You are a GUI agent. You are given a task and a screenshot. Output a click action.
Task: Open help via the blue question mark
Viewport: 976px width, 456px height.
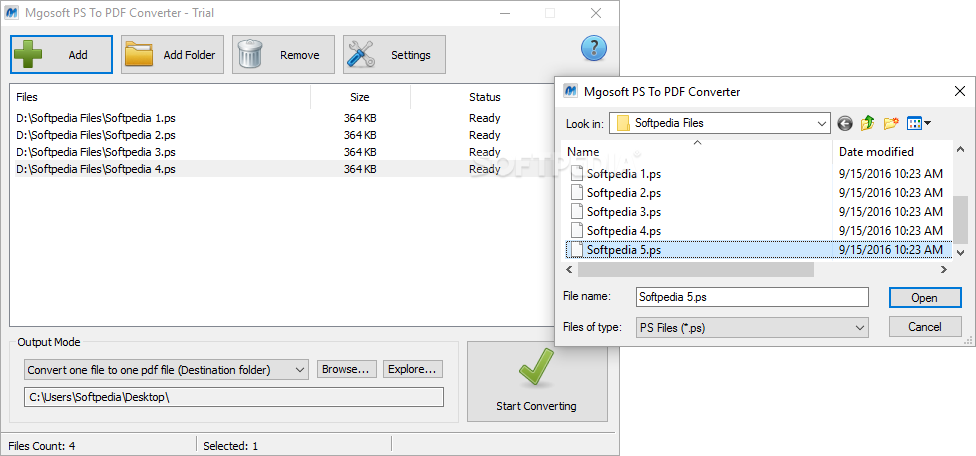[x=594, y=48]
